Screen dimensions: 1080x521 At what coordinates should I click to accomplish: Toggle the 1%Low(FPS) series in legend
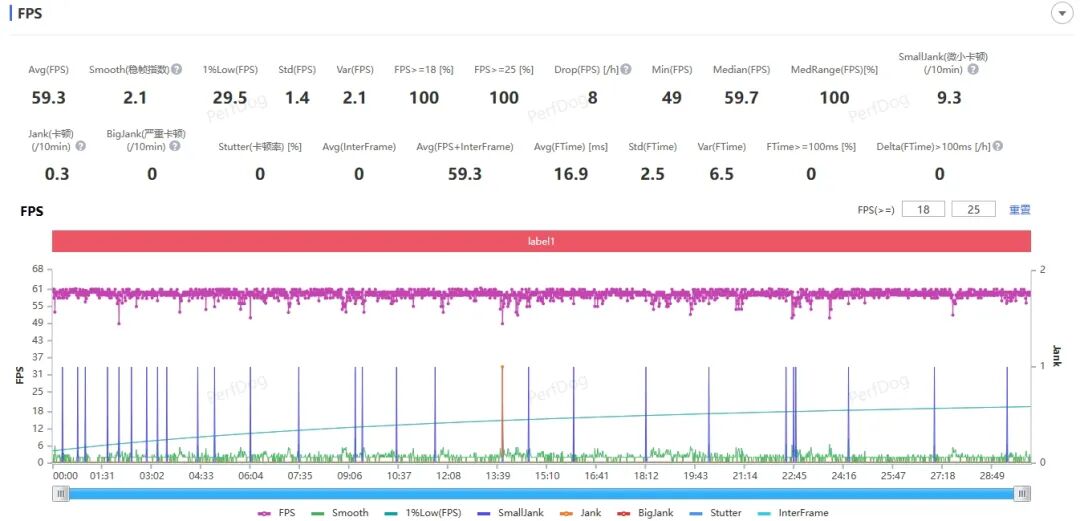[422, 513]
